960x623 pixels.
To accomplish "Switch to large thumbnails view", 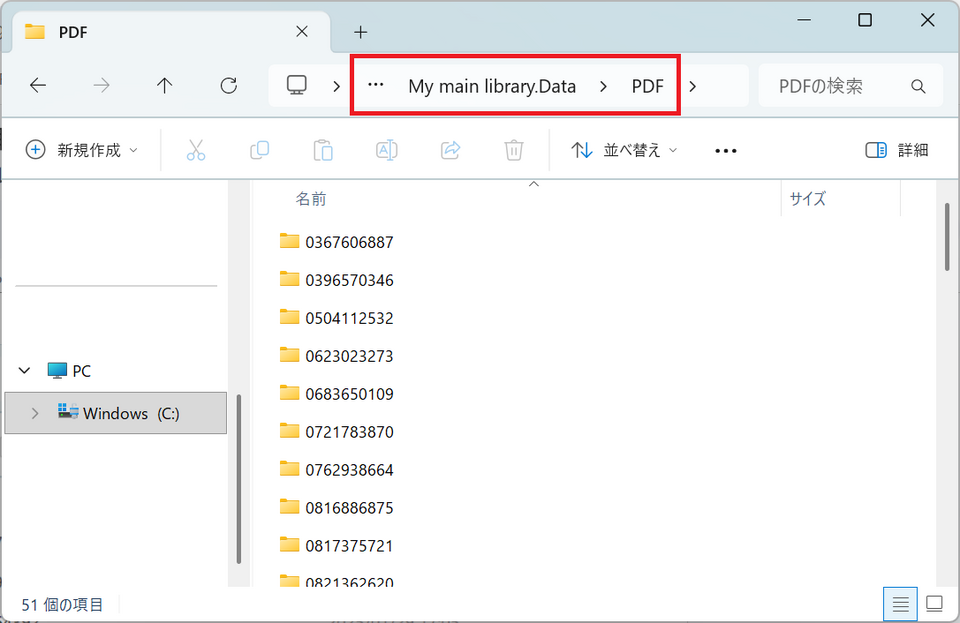I will click(934, 604).
